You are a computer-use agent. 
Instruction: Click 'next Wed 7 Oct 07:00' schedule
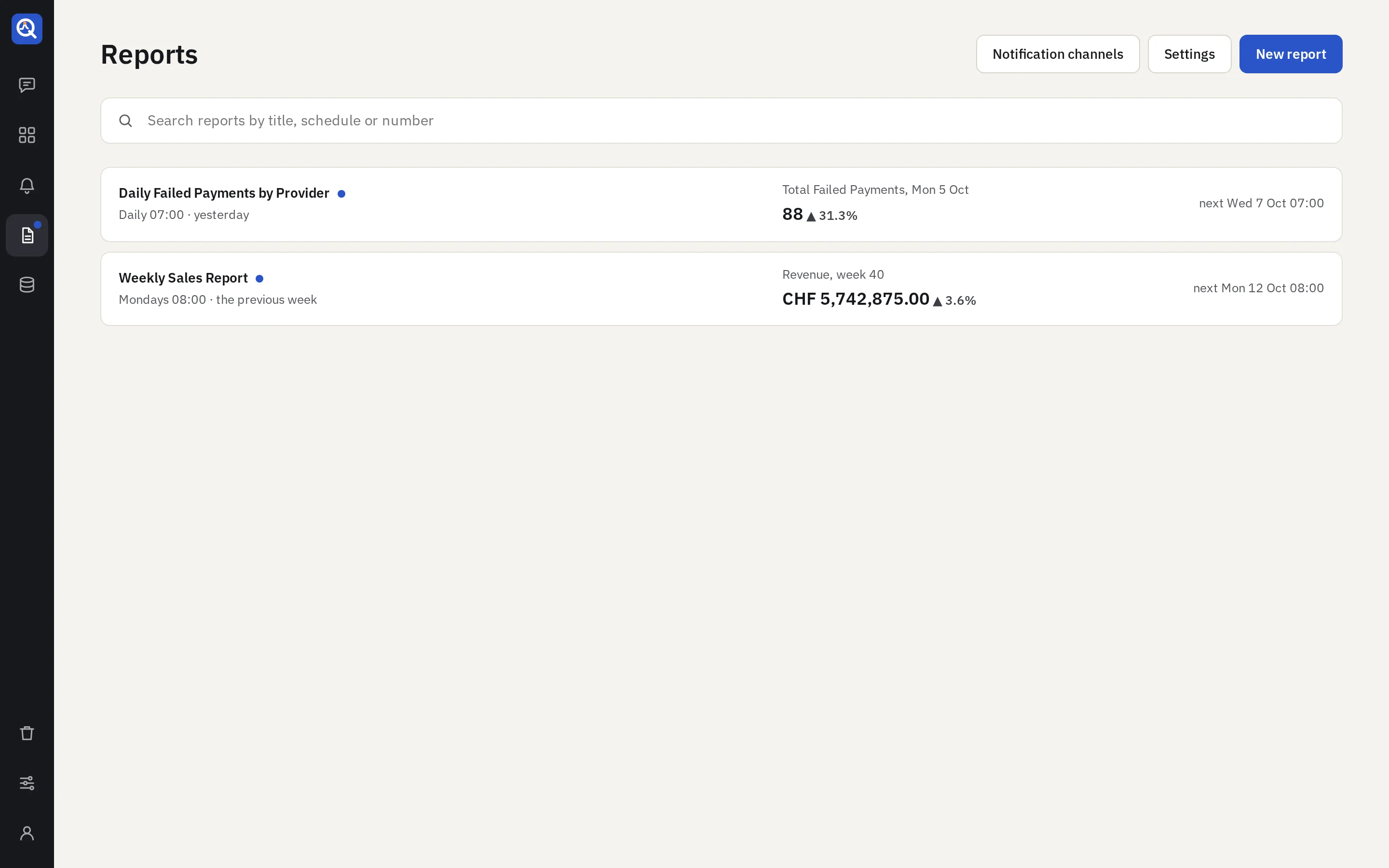click(1261, 203)
